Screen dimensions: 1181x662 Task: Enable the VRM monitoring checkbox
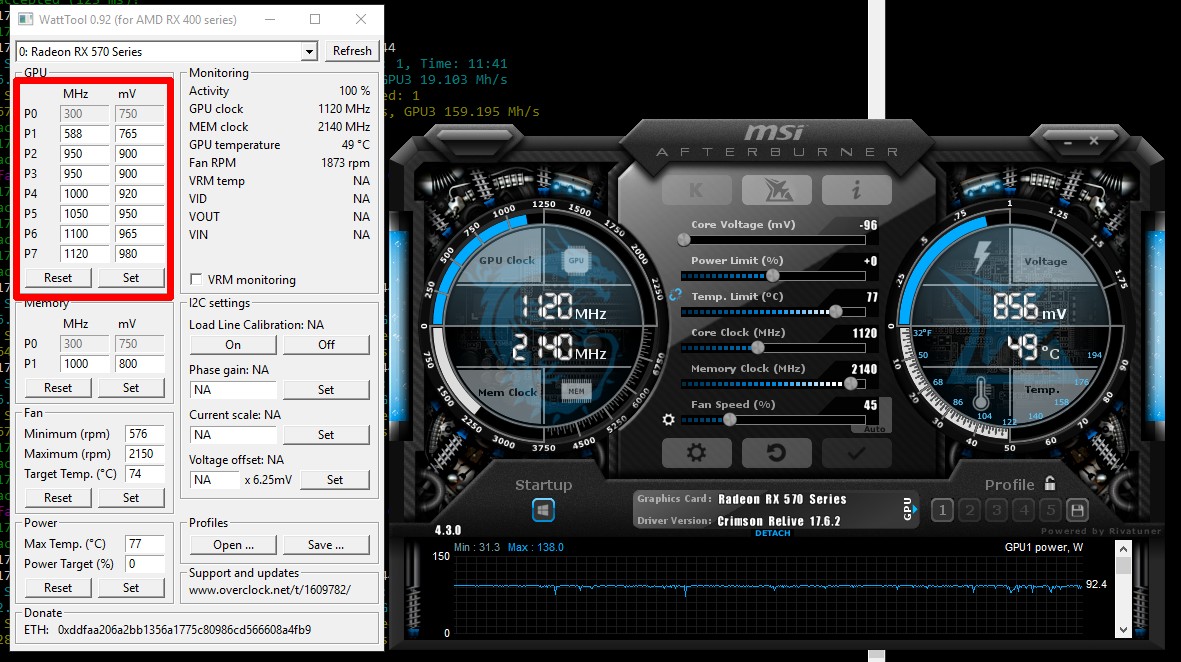tap(197, 280)
